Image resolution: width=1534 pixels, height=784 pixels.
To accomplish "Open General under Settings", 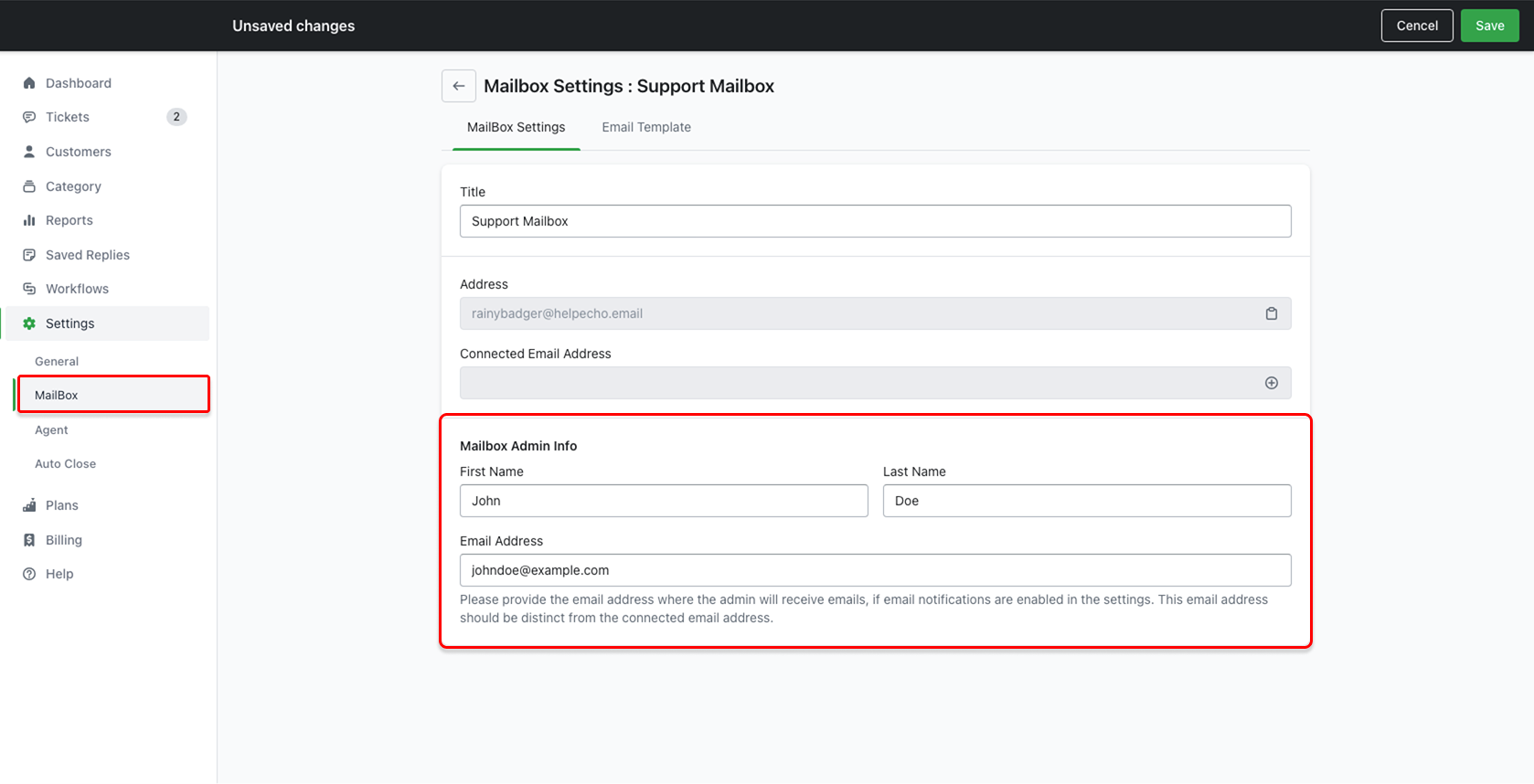I will click(x=57, y=361).
